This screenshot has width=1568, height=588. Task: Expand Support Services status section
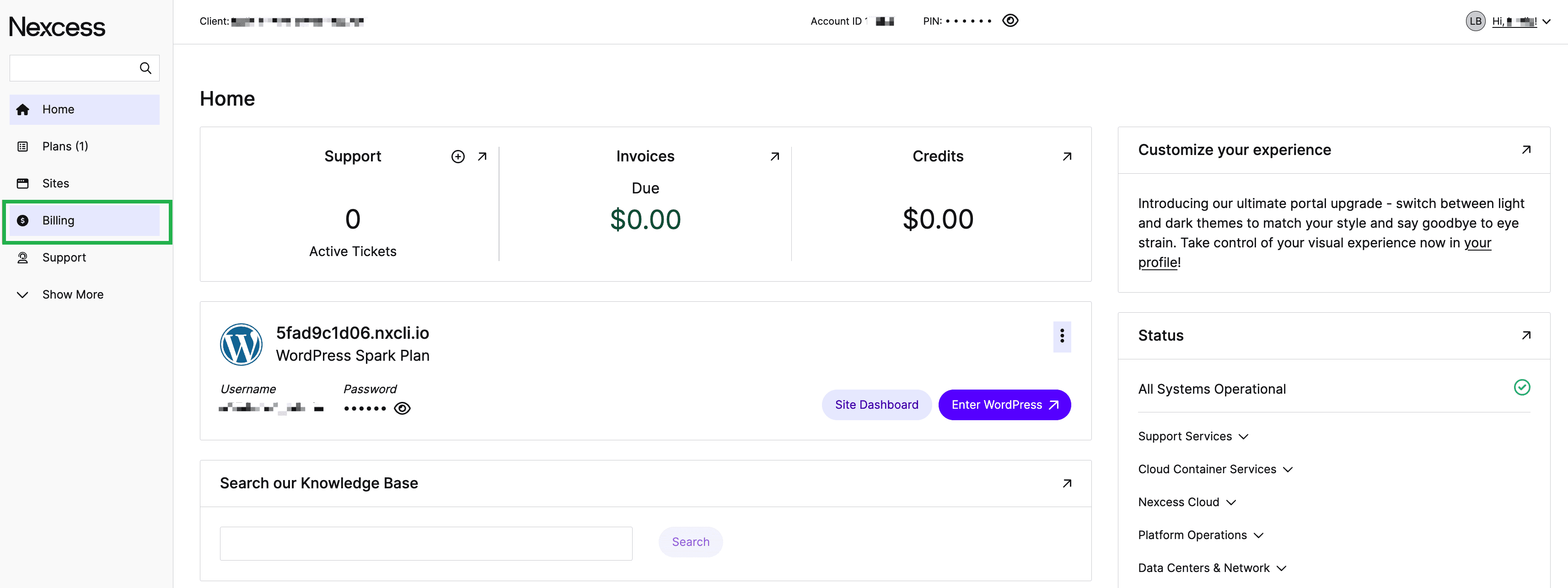[1192, 437]
